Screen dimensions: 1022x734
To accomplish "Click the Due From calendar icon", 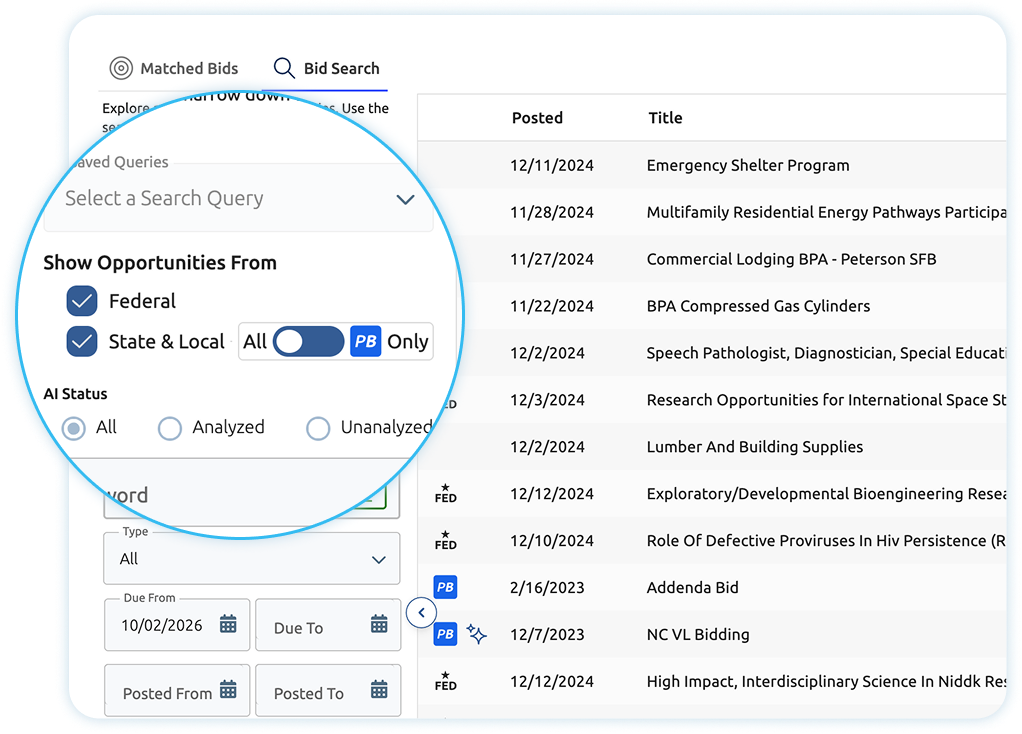I will [228, 624].
